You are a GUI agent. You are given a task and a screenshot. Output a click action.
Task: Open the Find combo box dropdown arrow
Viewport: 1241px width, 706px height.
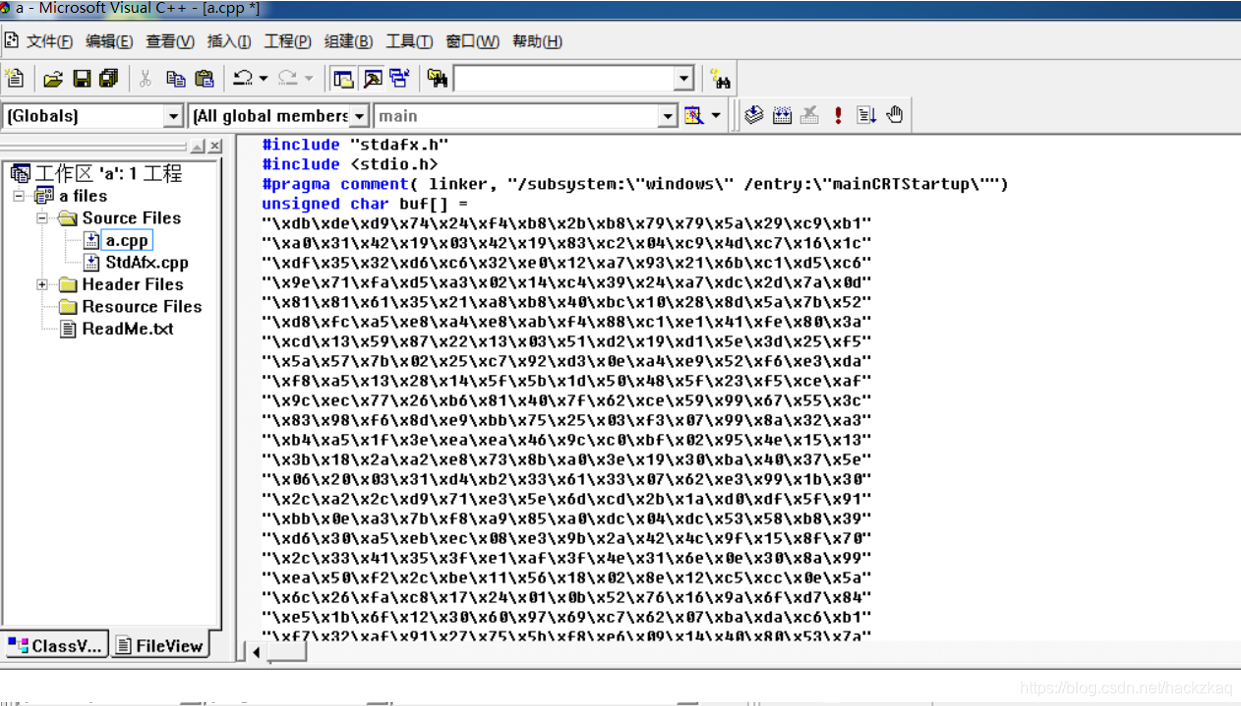point(684,79)
